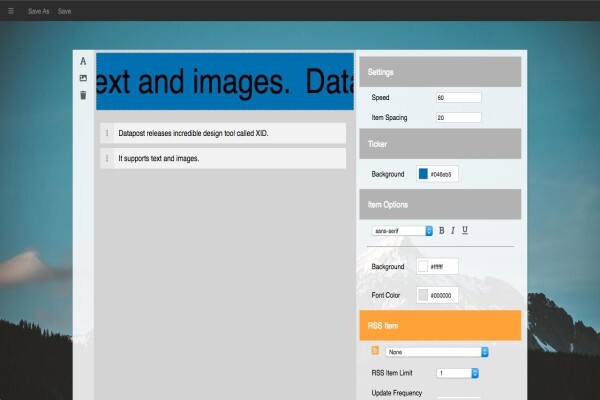Select 'It supports text and images.' item
The height and width of the screenshot is (400, 600).
(x=223, y=158)
